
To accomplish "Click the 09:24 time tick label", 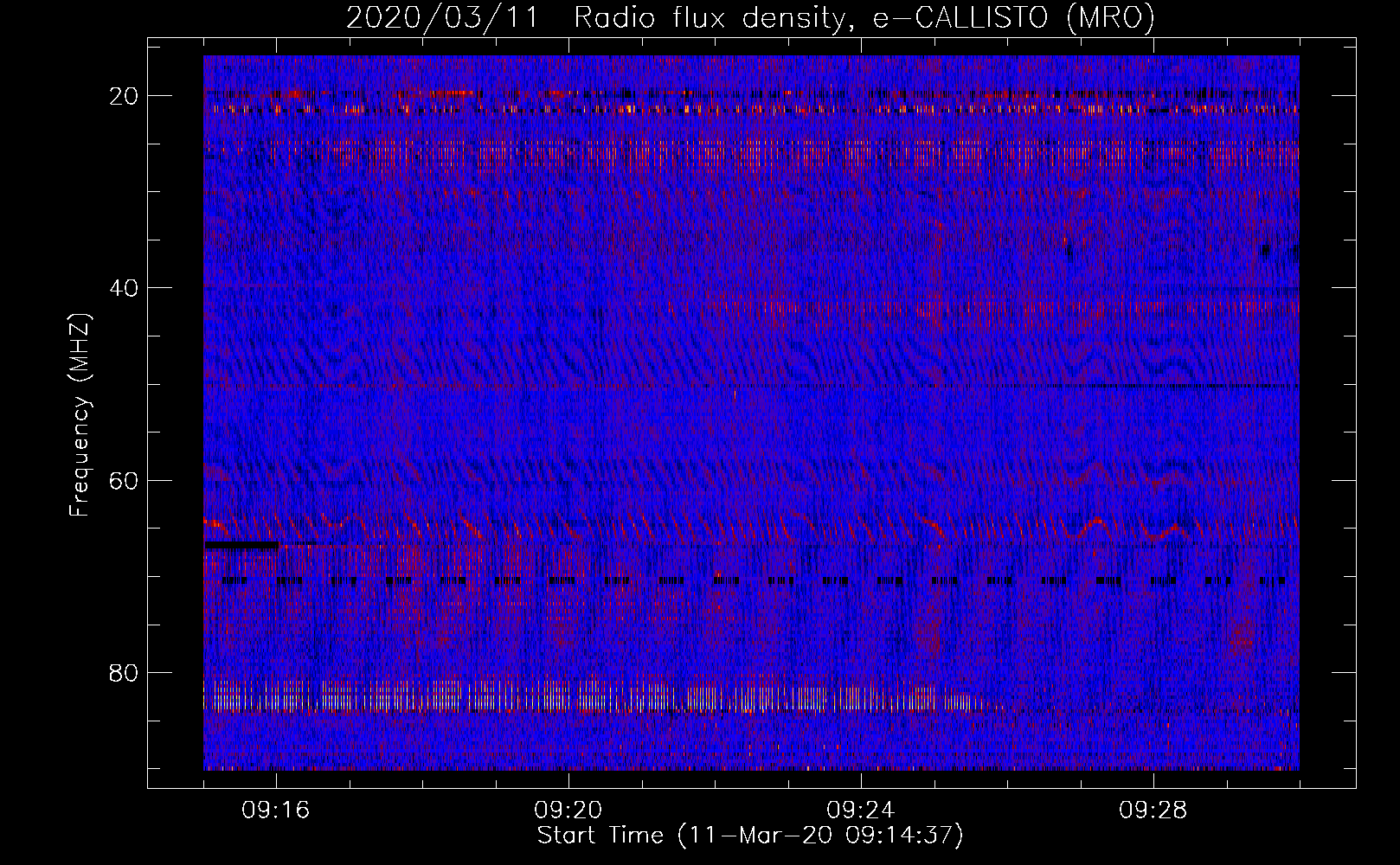I will tap(861, 811).
